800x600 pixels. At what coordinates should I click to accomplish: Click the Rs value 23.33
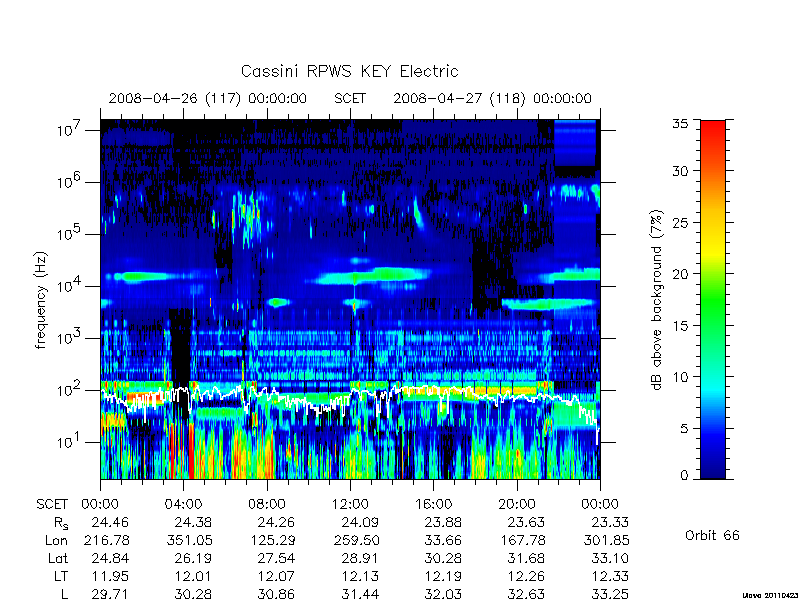pyautogui.click(x=610, y=522)
